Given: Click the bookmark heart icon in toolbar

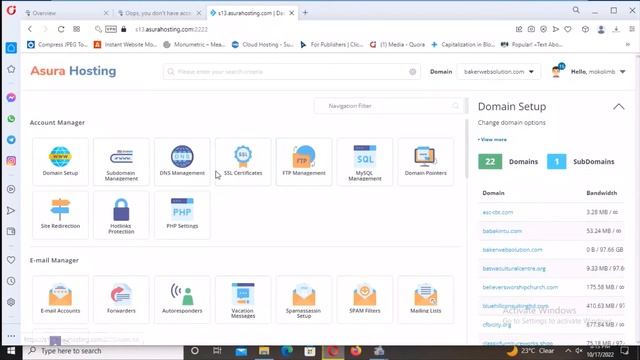Looking at the screenshot, I should click(x=568, y=29).
